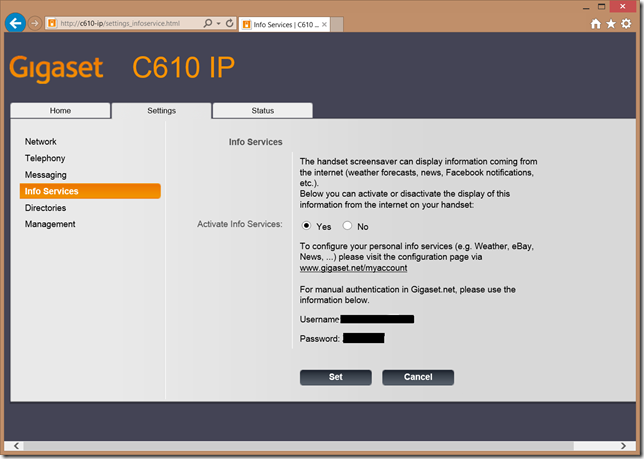Click the Gigaset logo
644x459 pixels.
(56, 68)
